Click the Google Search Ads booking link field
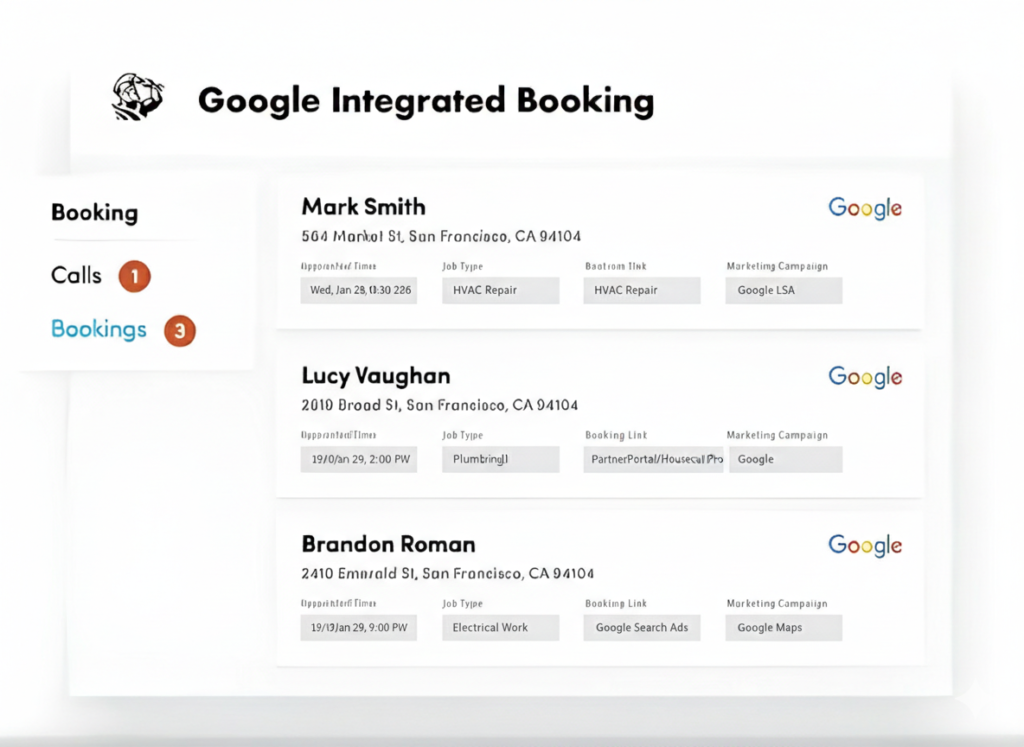 pyautogui.click(x=642, y=627)
